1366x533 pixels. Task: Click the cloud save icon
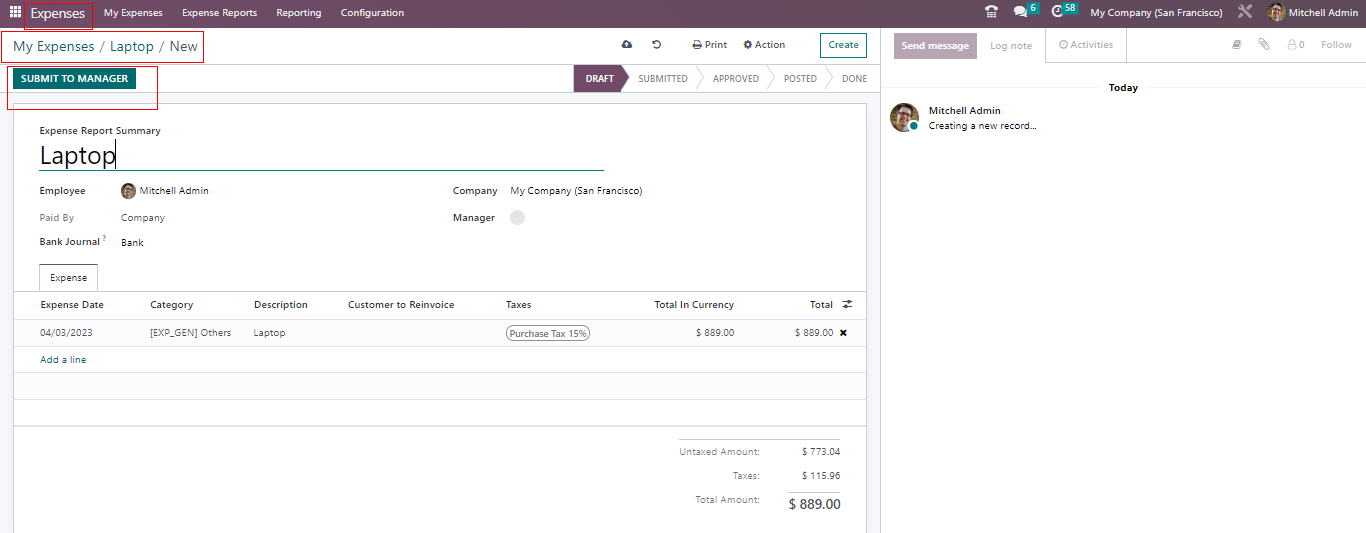pos(627,45)
